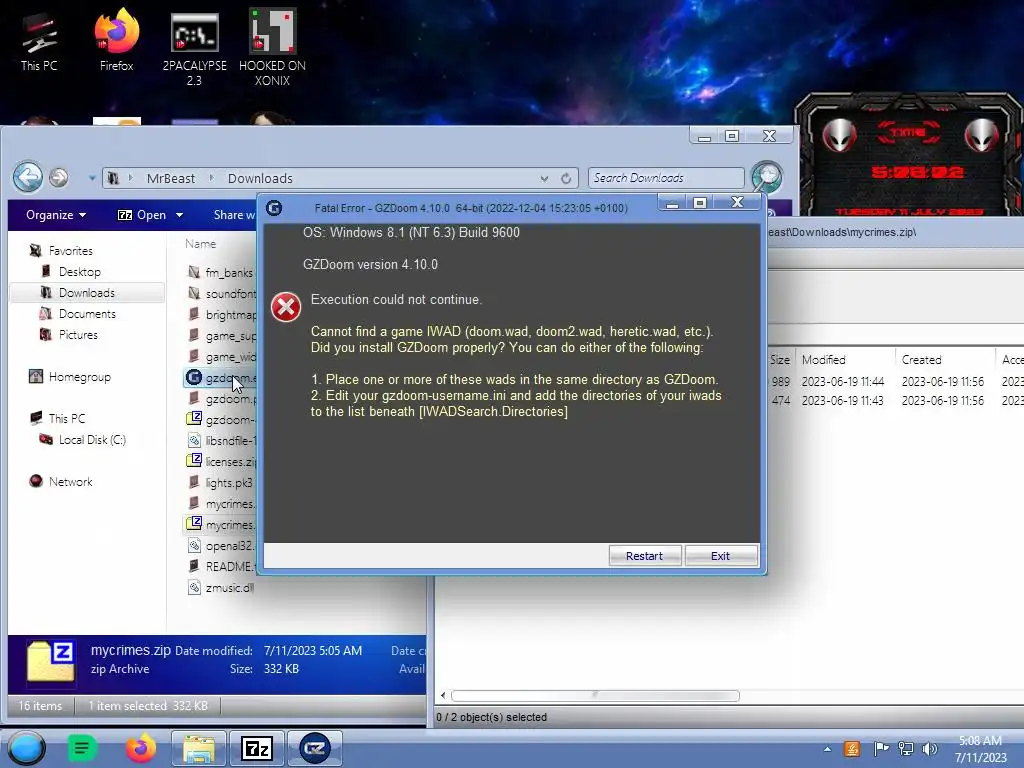Click the magnifier search icon in Explorer
Screen dimensions: 1024x768
767,177
